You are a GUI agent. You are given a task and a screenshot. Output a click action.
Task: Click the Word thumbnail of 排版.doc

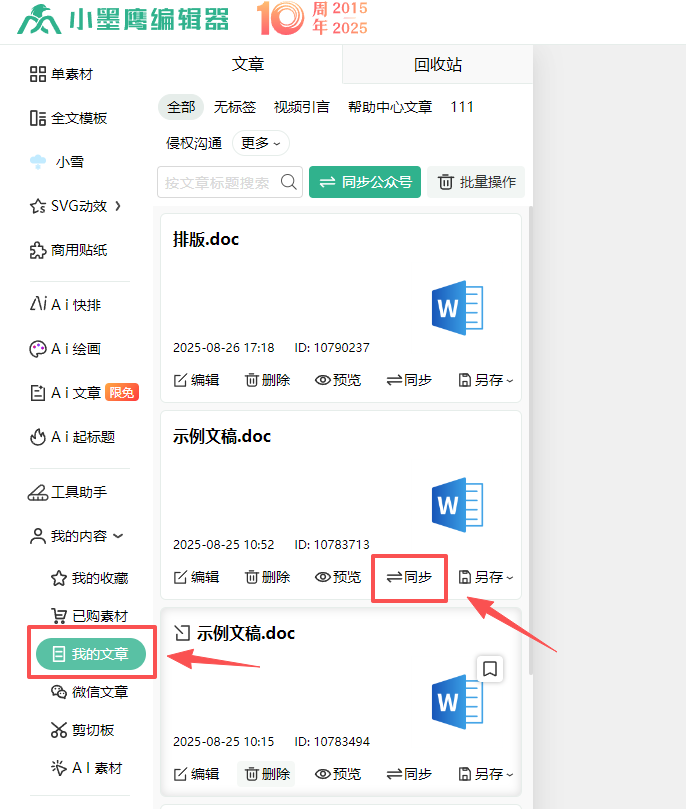point(457,308)
